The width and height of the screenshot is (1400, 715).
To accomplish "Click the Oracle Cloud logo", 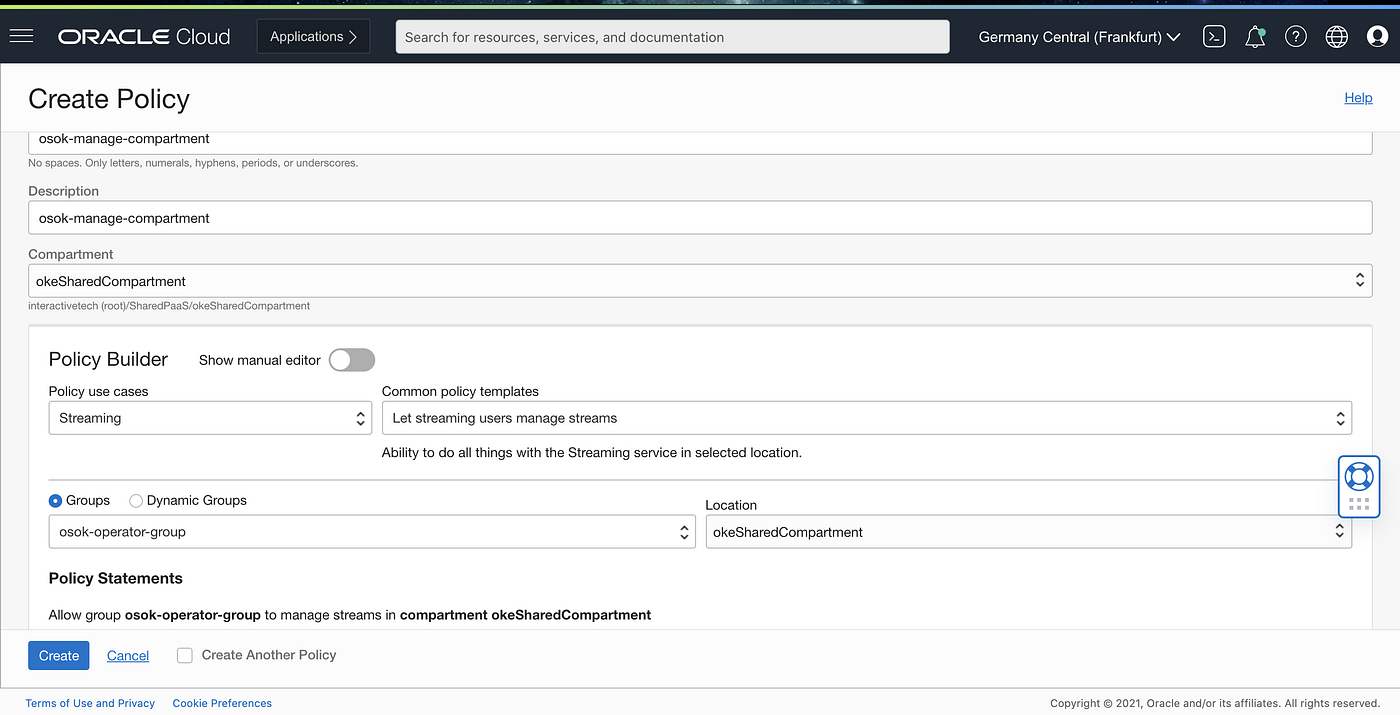I will click(144, 37).
